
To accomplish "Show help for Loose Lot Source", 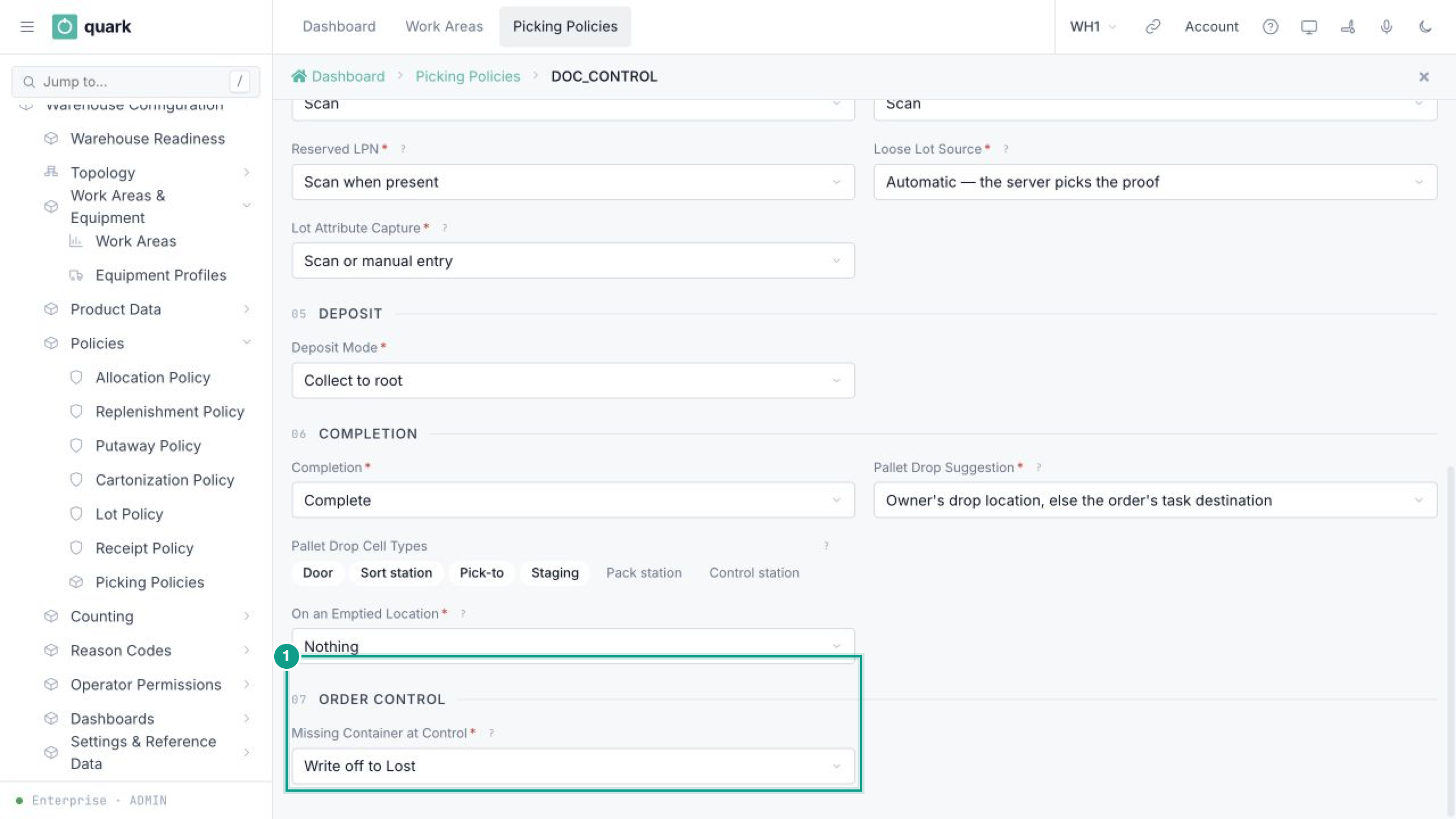I will point(1006,149).
